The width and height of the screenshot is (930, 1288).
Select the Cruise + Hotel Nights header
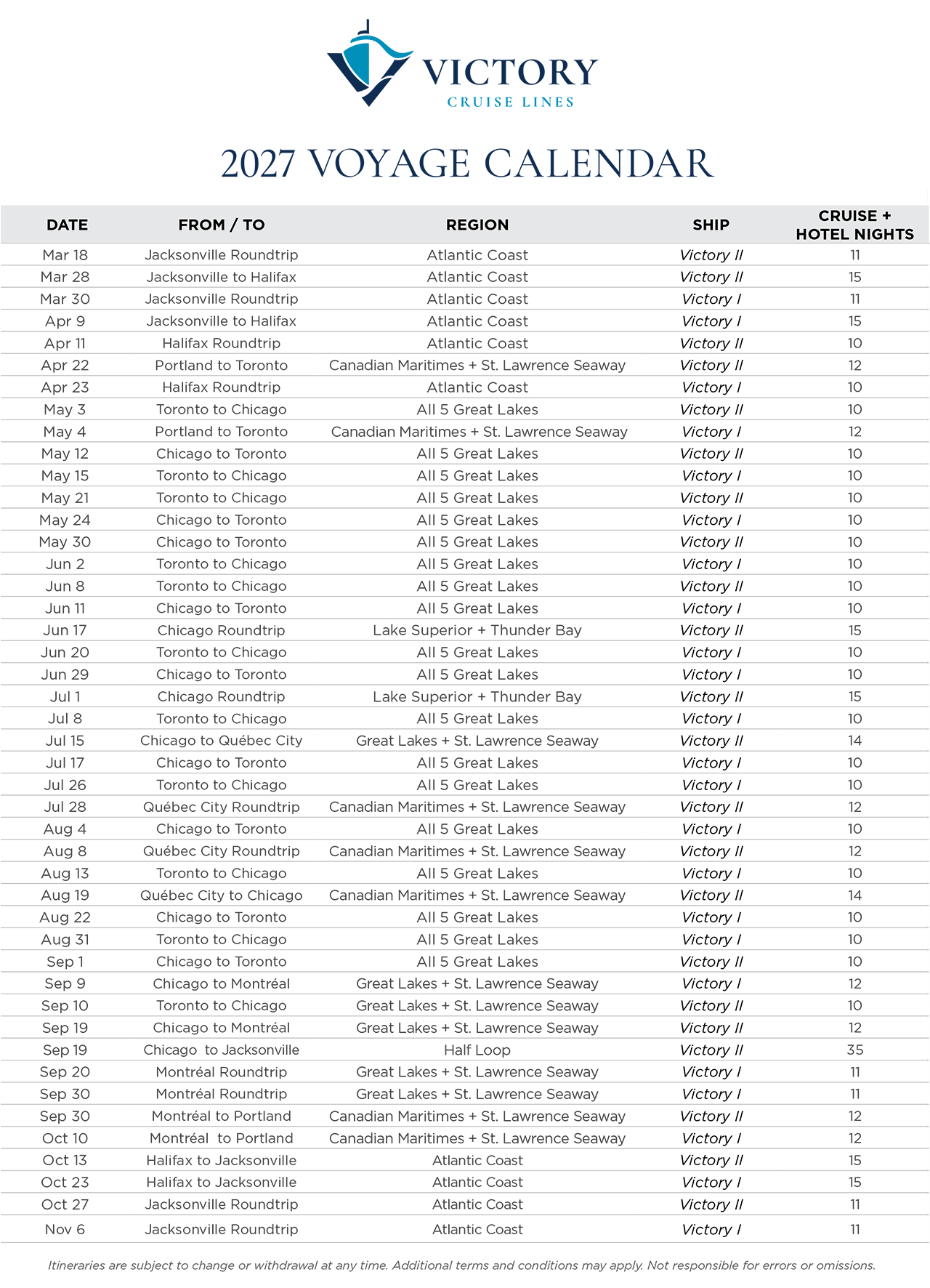854,225
